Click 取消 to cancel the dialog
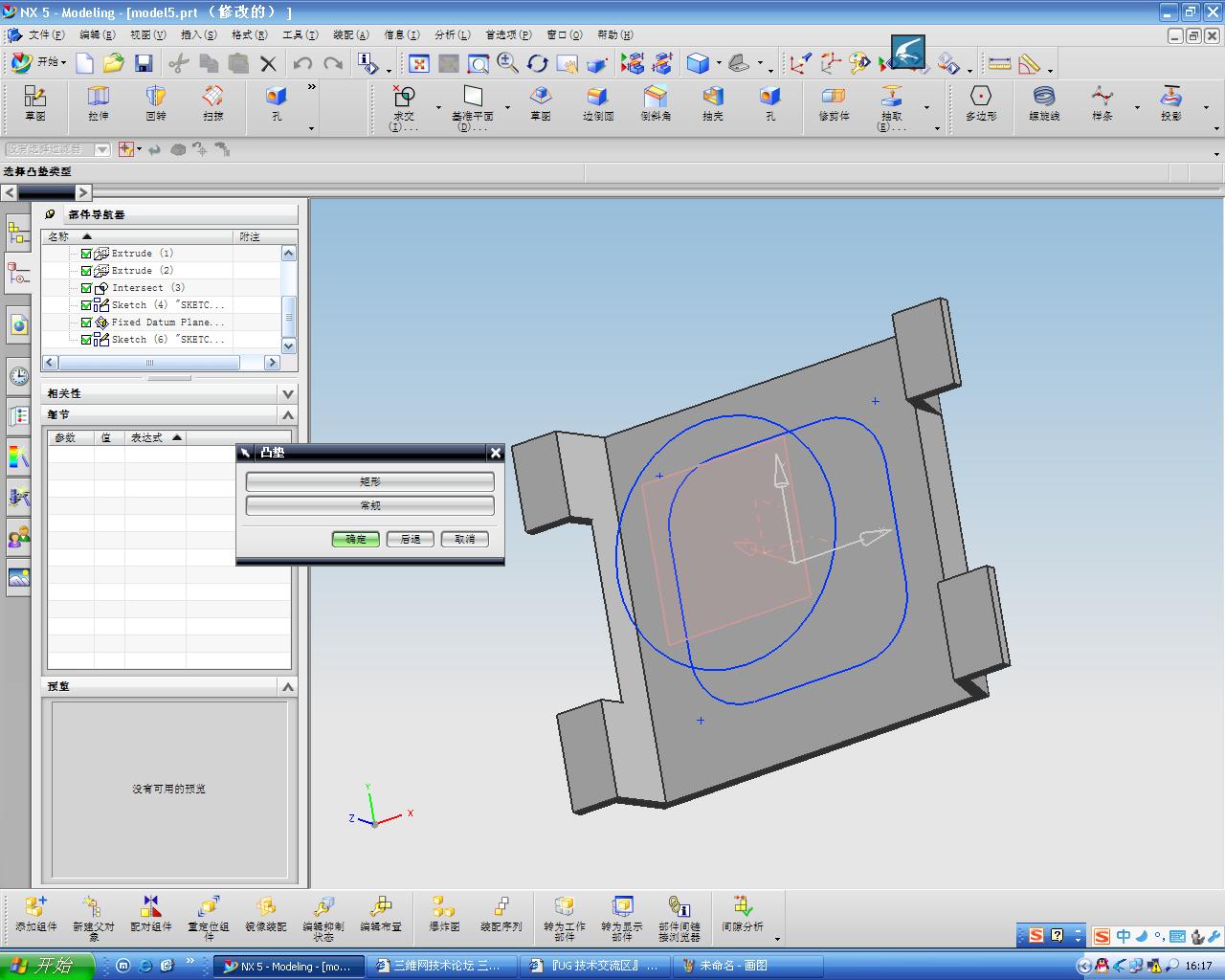1225x980 pixels. [464, 539]
